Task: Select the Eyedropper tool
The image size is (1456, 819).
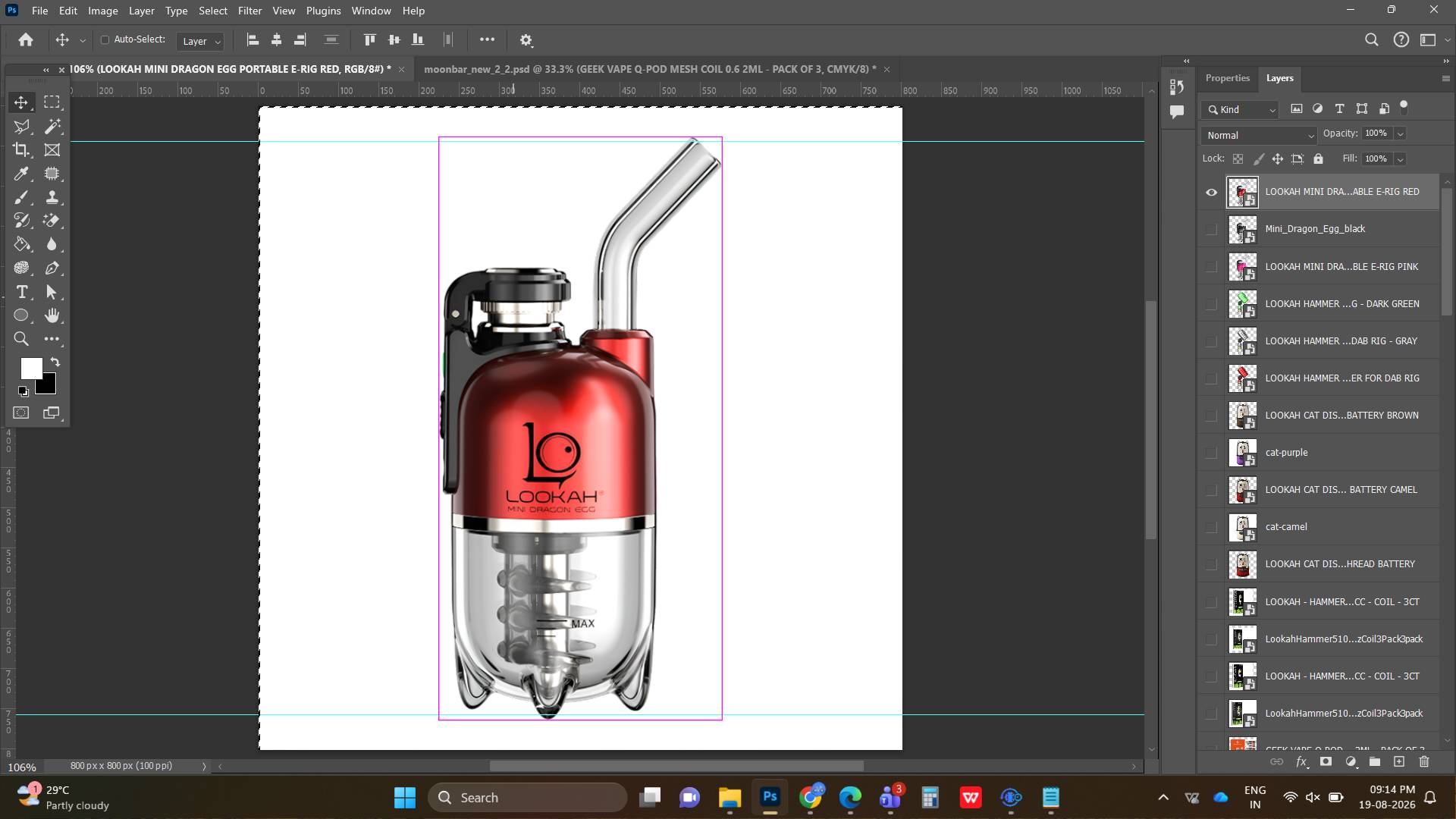Action: pos(21,174)
